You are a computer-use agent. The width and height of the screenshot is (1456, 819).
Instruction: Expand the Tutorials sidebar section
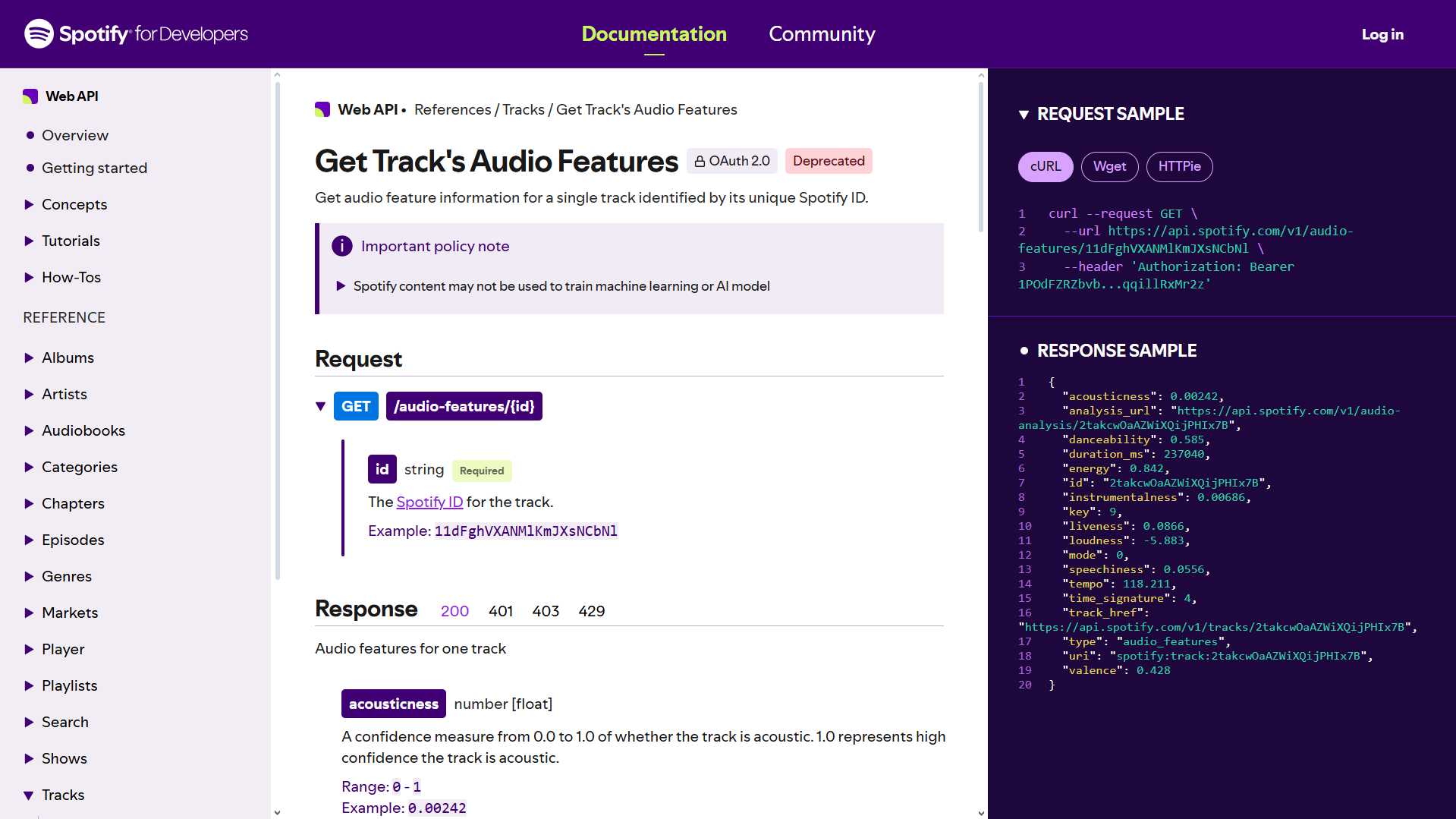tap(29, 241)
